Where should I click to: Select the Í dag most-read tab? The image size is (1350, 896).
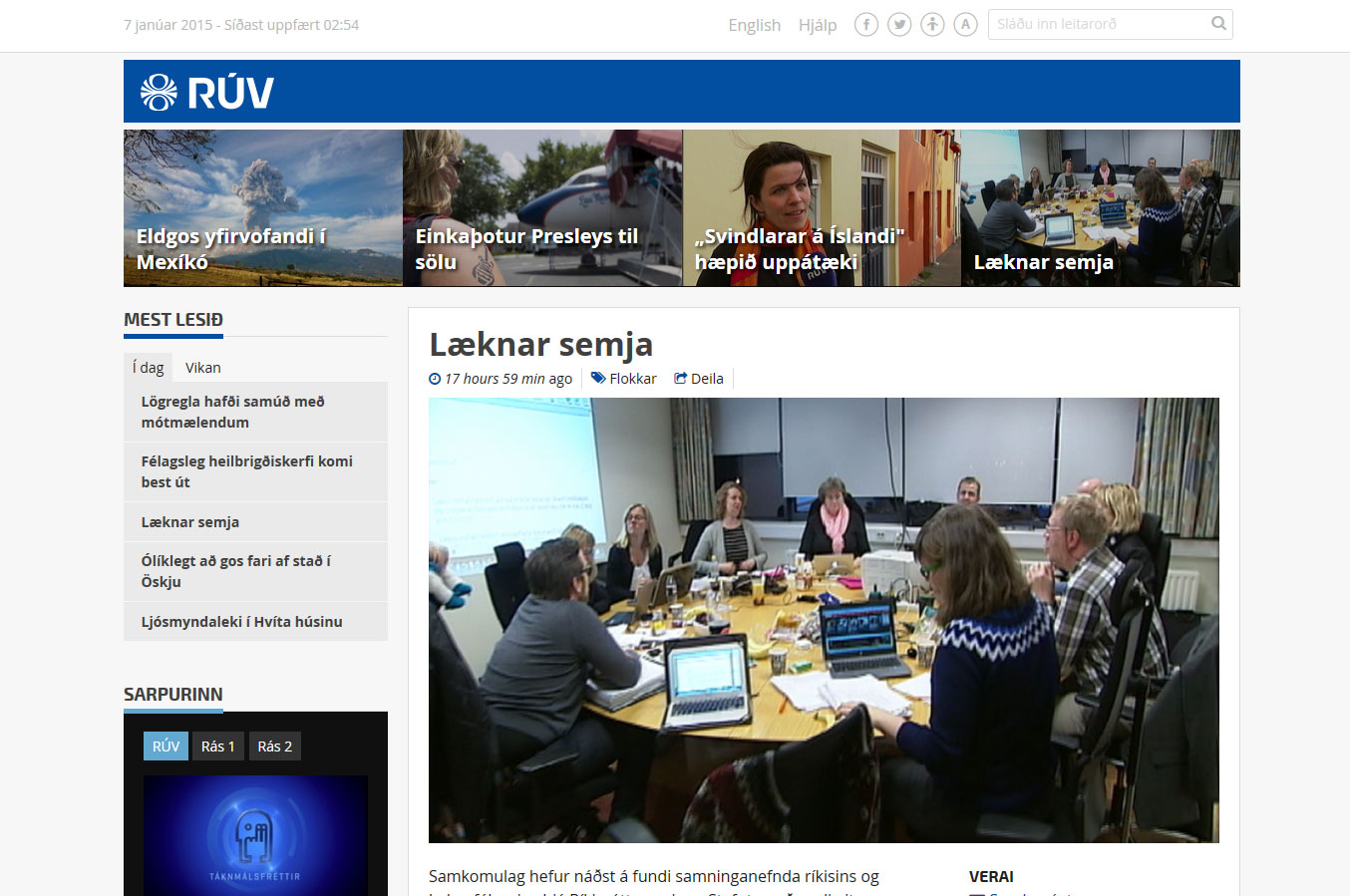[x=148, y=368]
